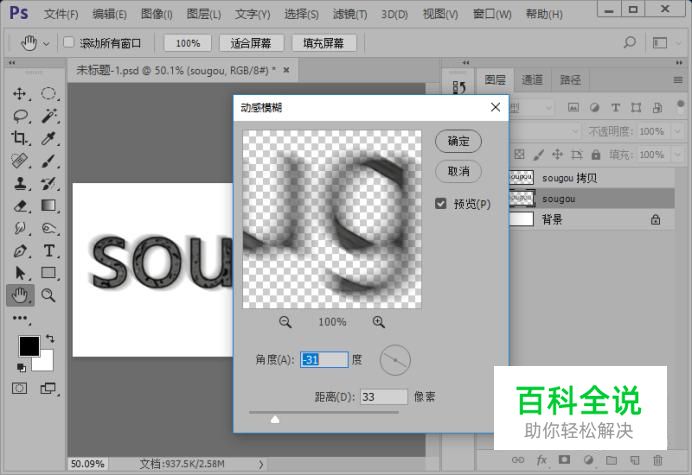692x475 pixels.
Task: Add a layer style with fx icon
Action: [542, 460]
